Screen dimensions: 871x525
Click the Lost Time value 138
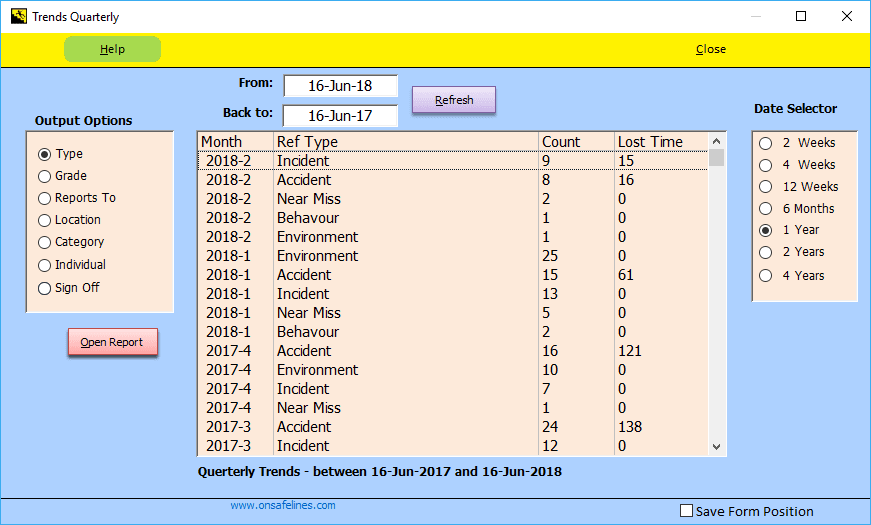click(x=630, y=427)
